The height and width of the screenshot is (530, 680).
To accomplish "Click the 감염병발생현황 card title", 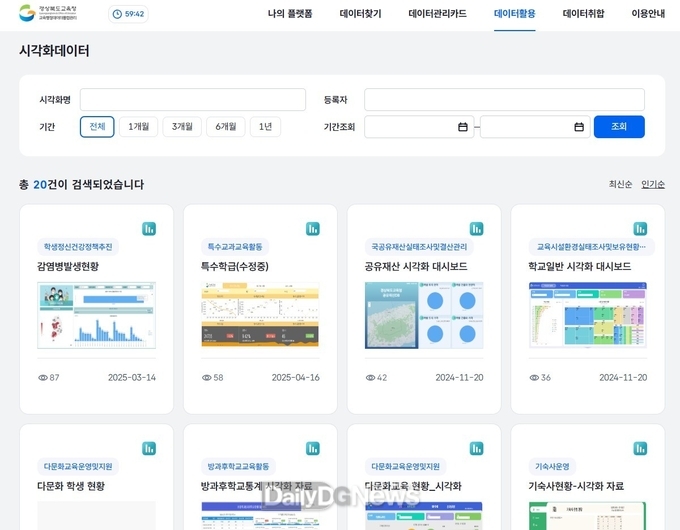I will (x=68, y=266).
